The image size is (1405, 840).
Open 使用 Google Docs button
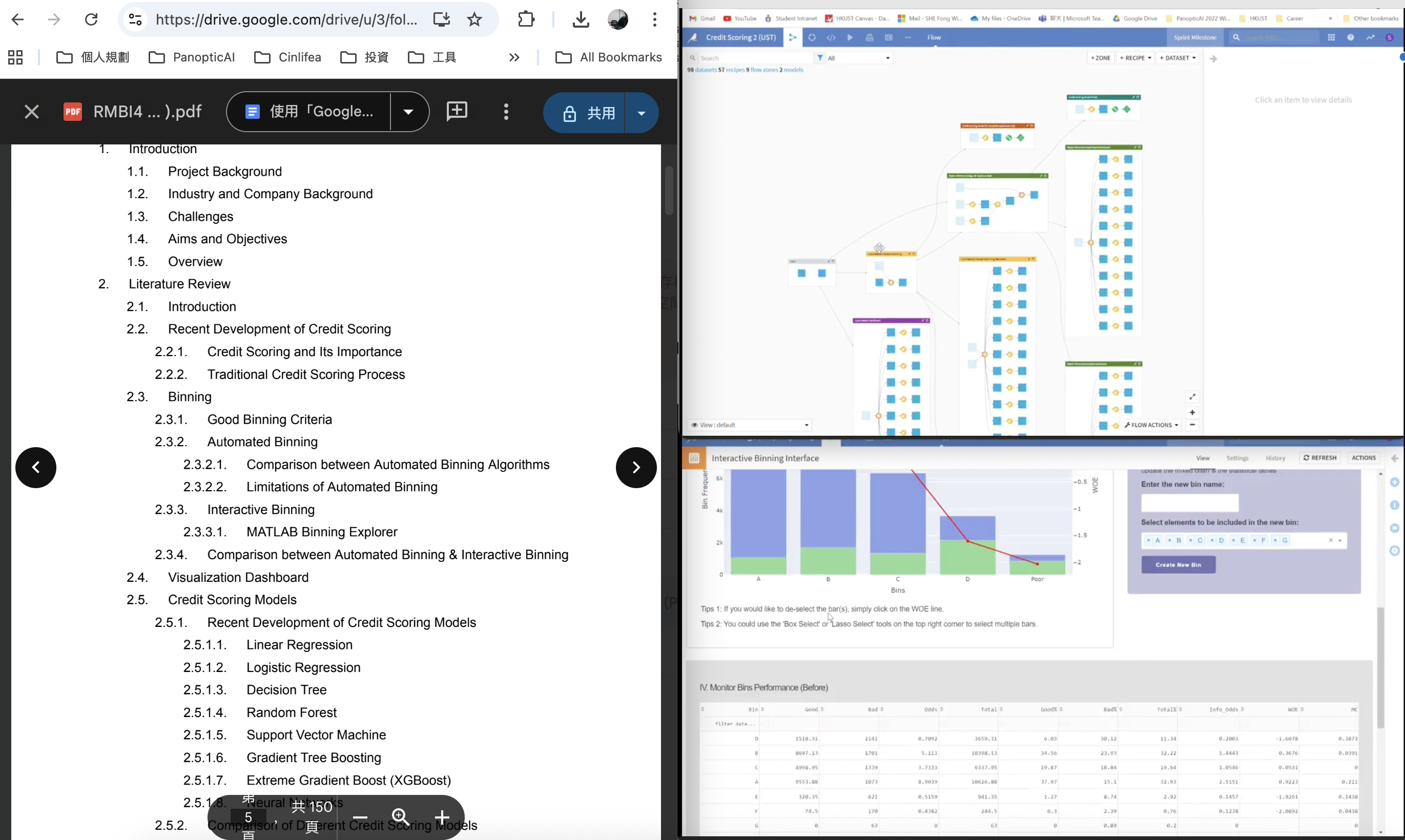coord(309,112)
